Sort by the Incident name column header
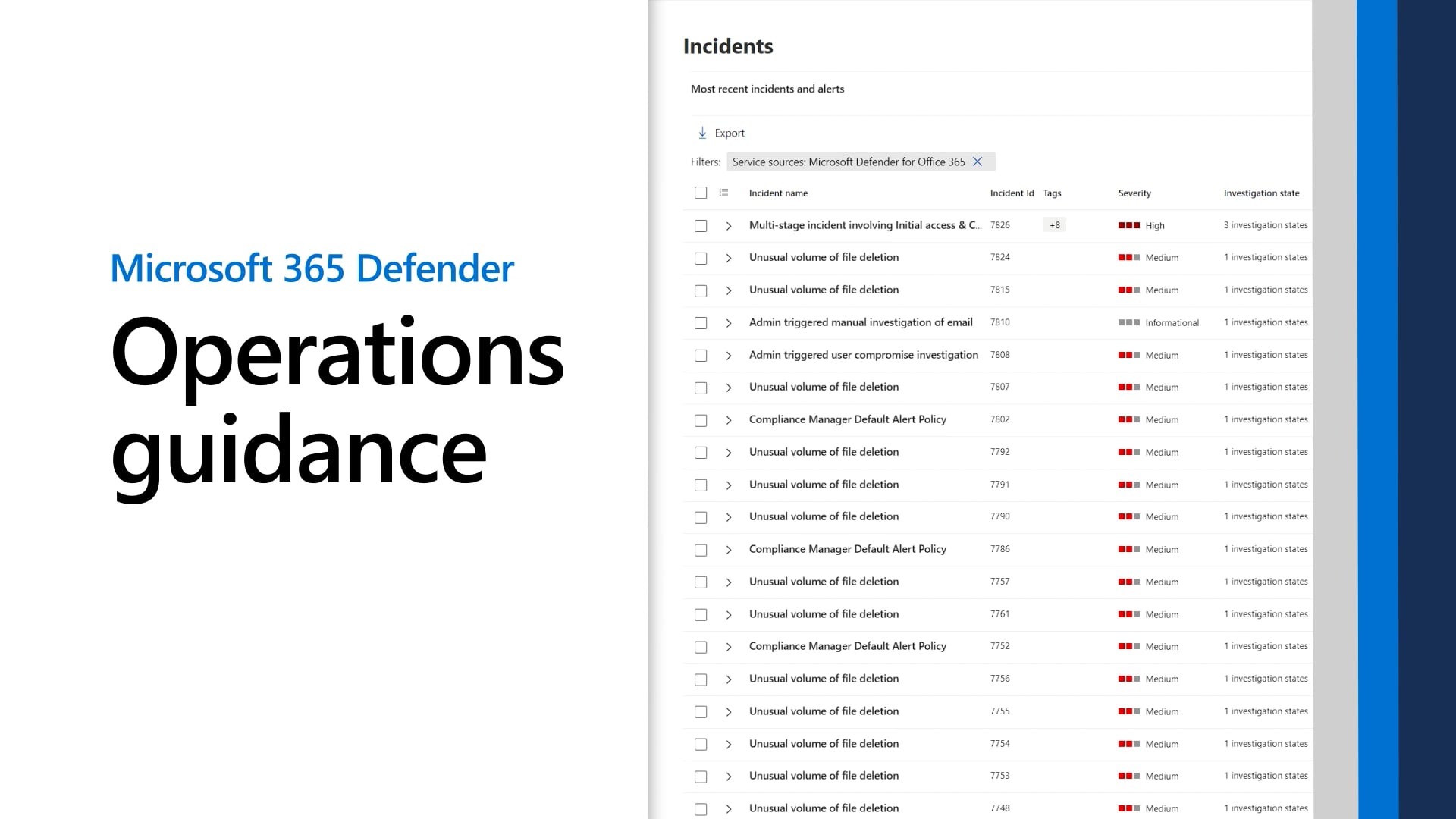Image resolution: width=1456 pixels, height=819 pixels. 777,193
